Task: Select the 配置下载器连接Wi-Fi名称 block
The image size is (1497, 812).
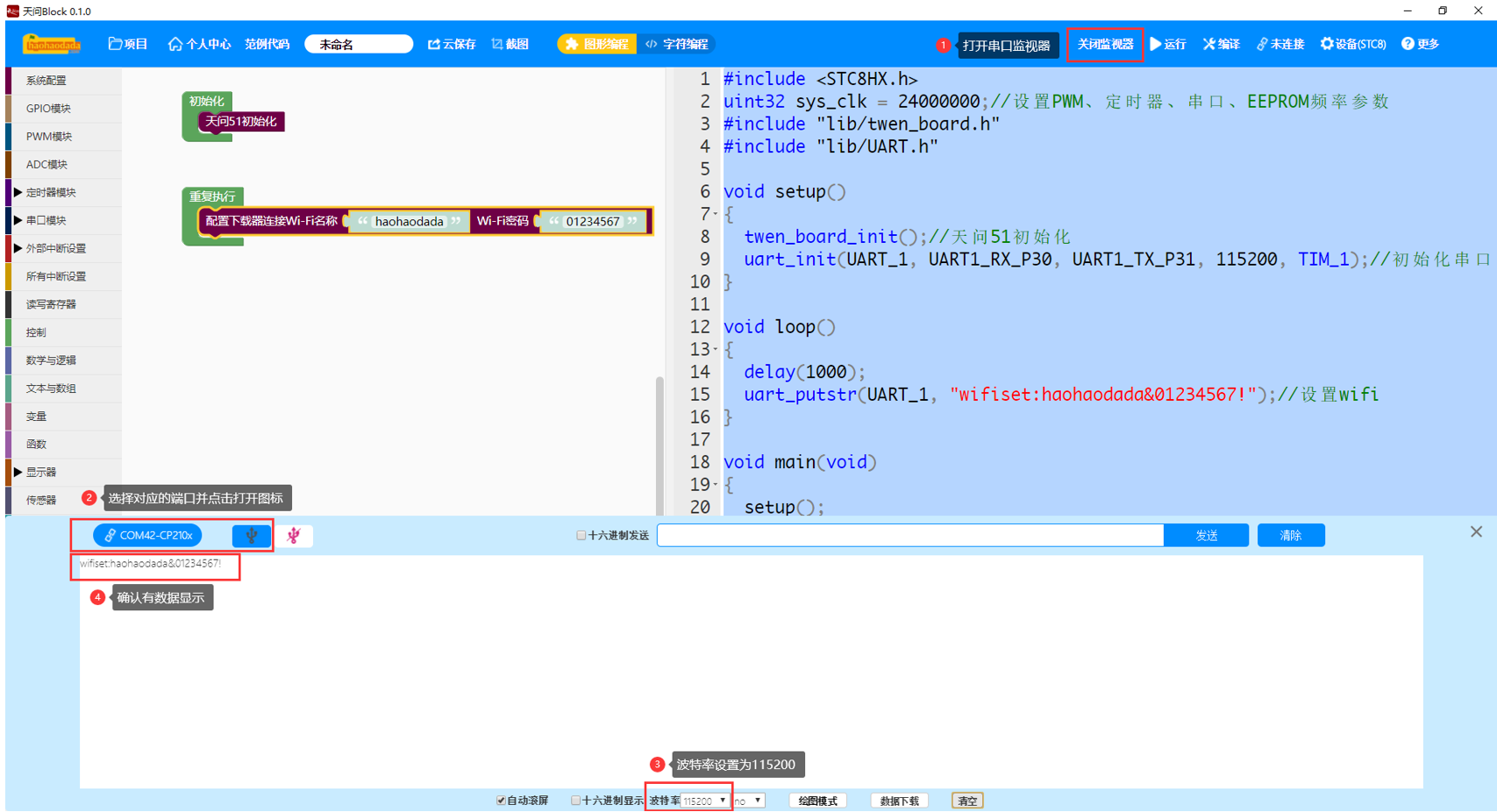Action: (271, 221)
